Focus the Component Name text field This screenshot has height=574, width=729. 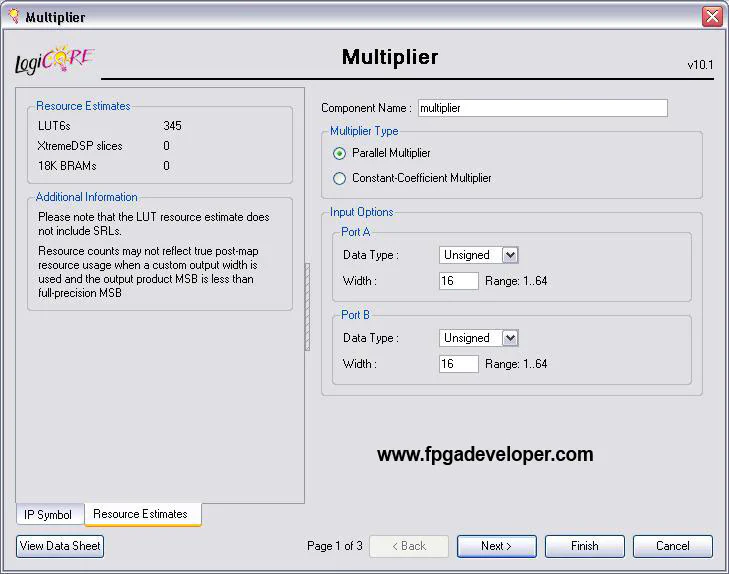(541, 108)
